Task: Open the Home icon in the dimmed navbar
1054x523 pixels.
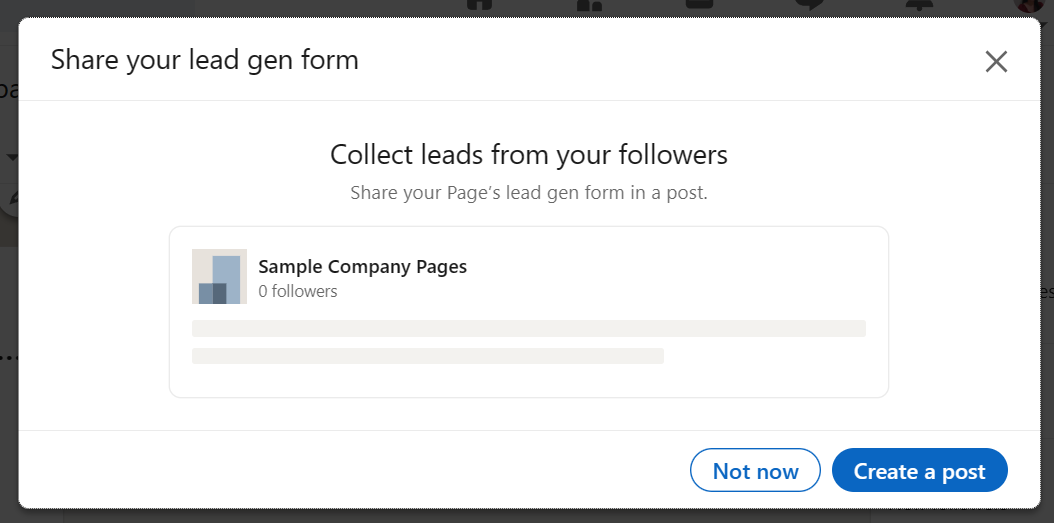Action: [x=479, y=5]
